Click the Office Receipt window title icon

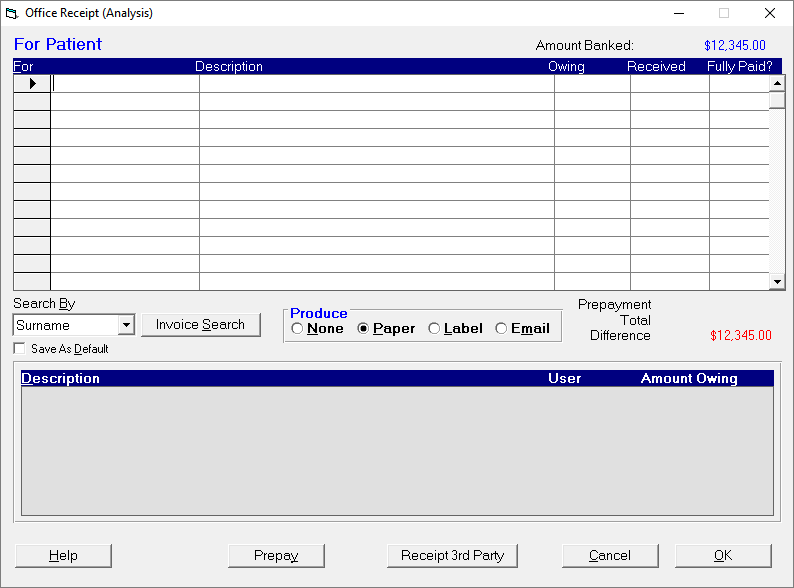click(12, 13)
